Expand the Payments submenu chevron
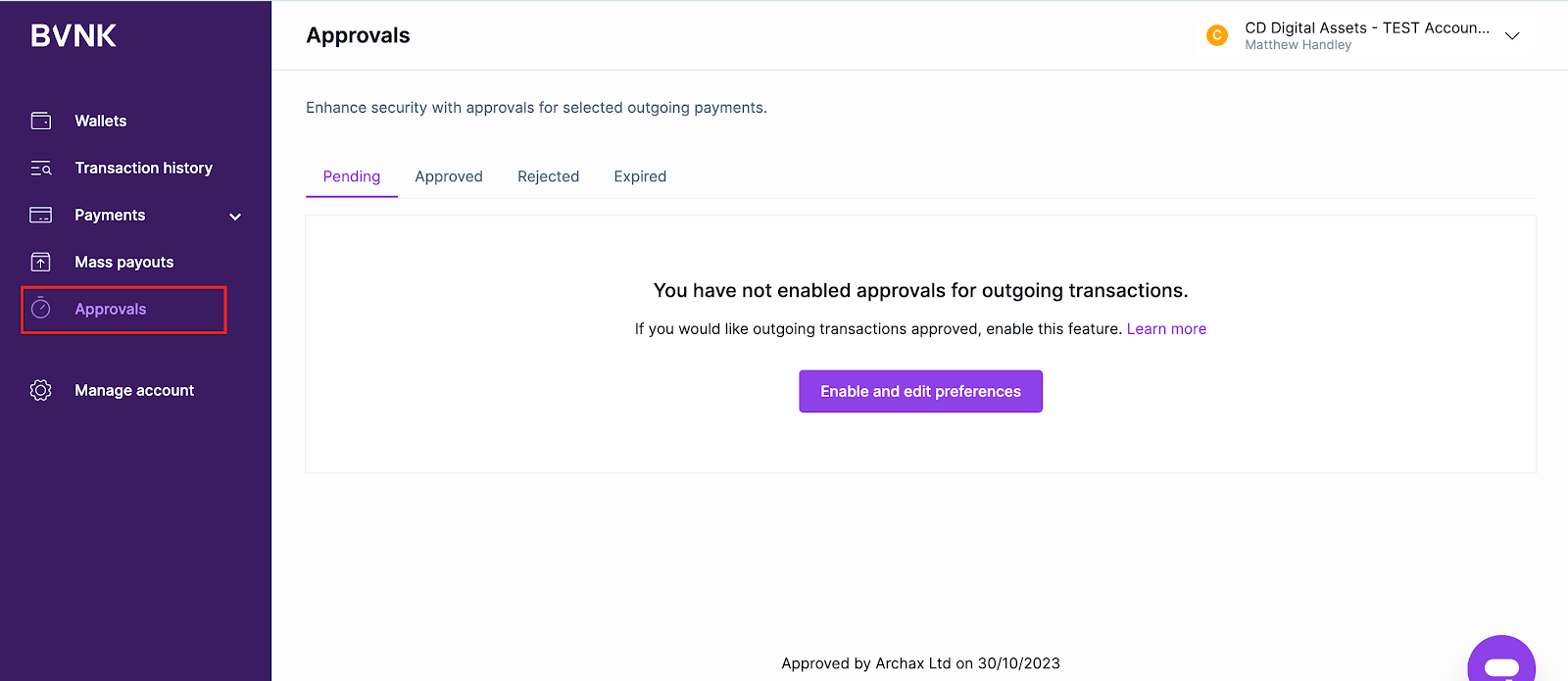 234,216
